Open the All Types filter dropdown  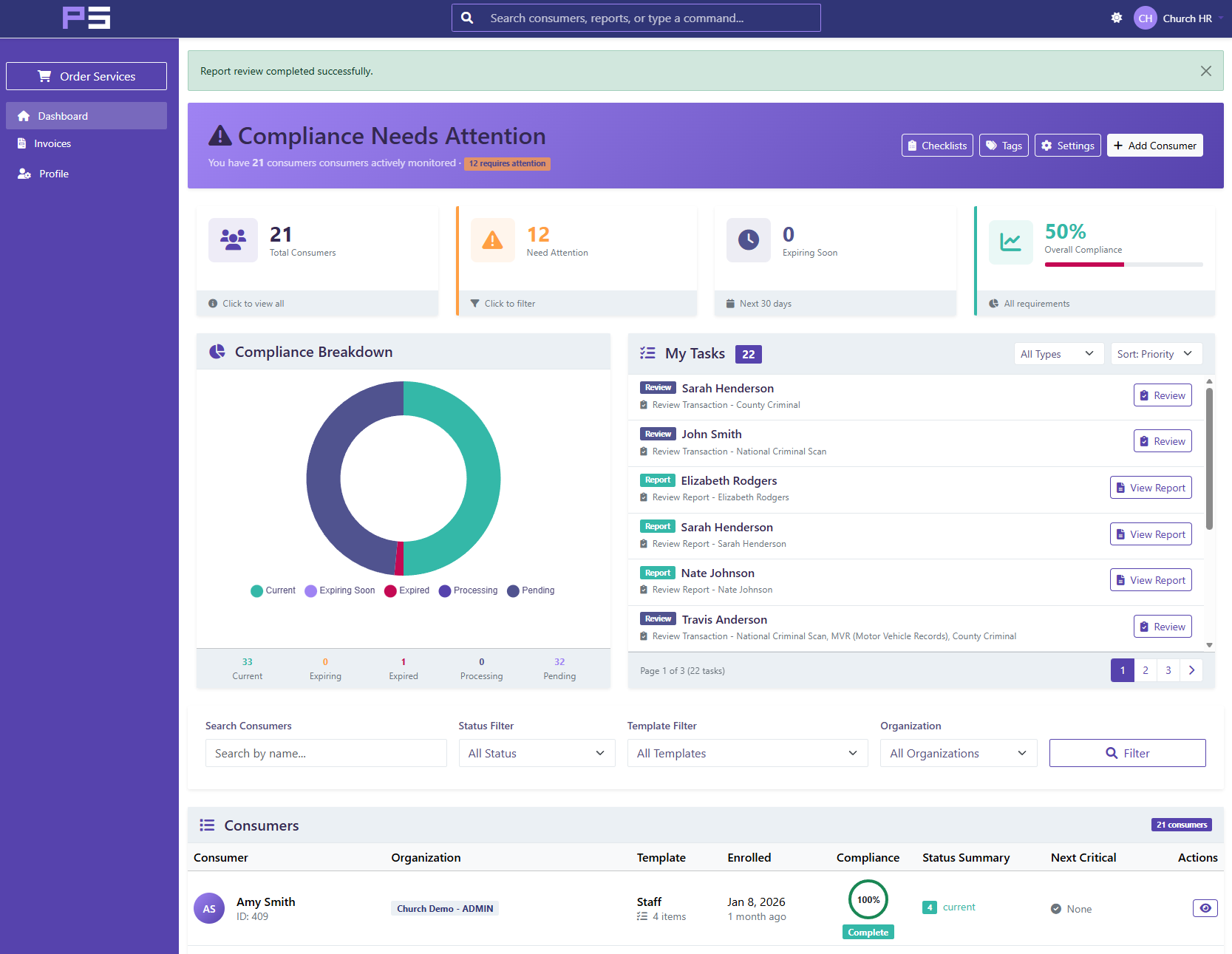click(1058, 353)
